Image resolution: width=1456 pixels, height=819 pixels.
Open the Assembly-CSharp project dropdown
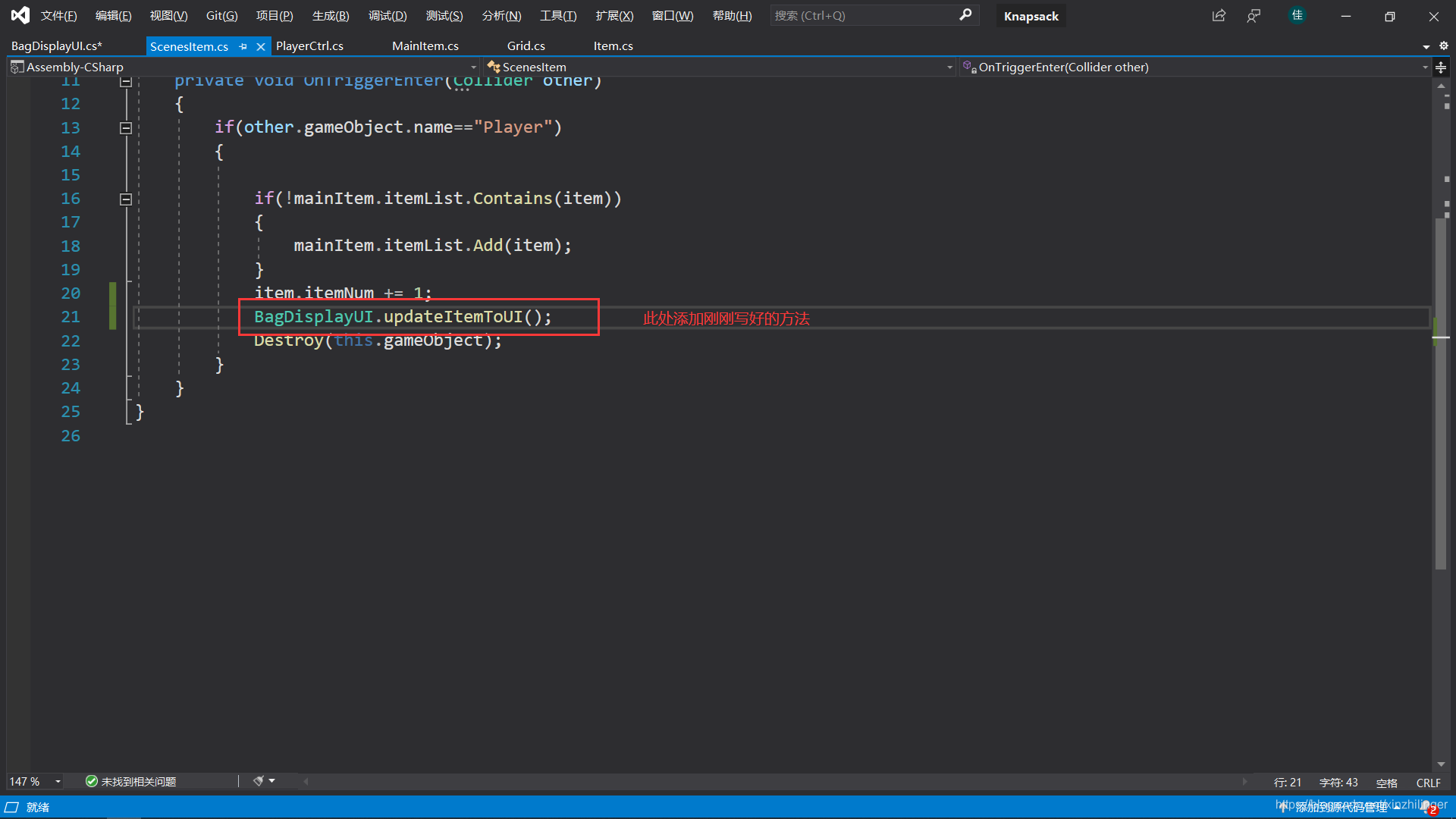click(x=244, y=67)
